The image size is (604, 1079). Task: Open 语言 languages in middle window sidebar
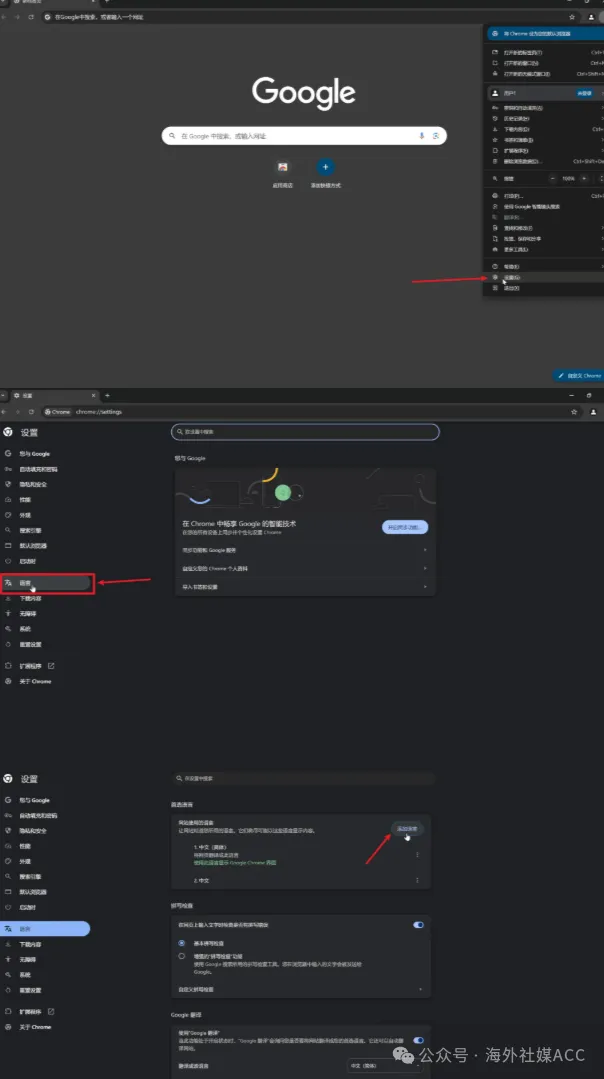45,583
